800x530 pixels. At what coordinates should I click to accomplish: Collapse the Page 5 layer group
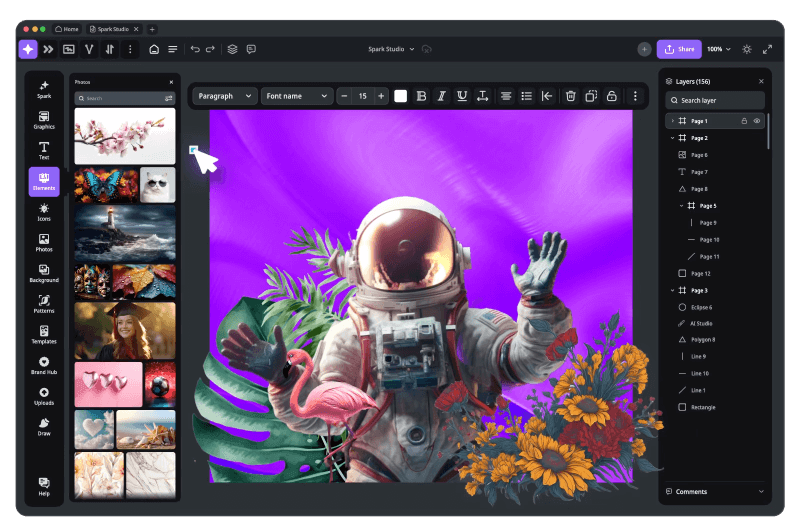[x=681, y=206]
